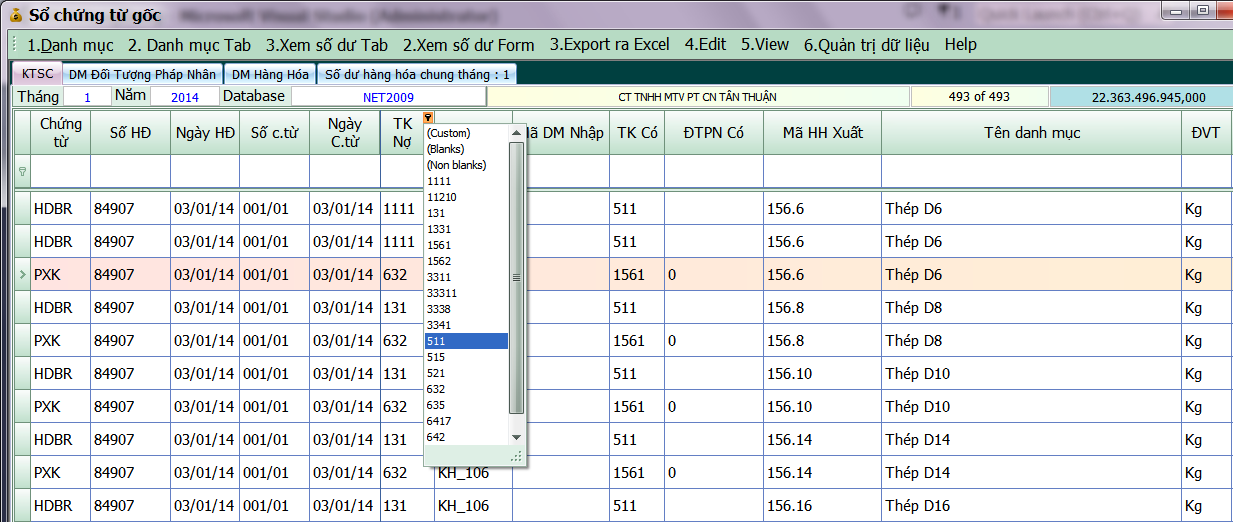Click the TK Nợ column filter icon

point(429,117)
